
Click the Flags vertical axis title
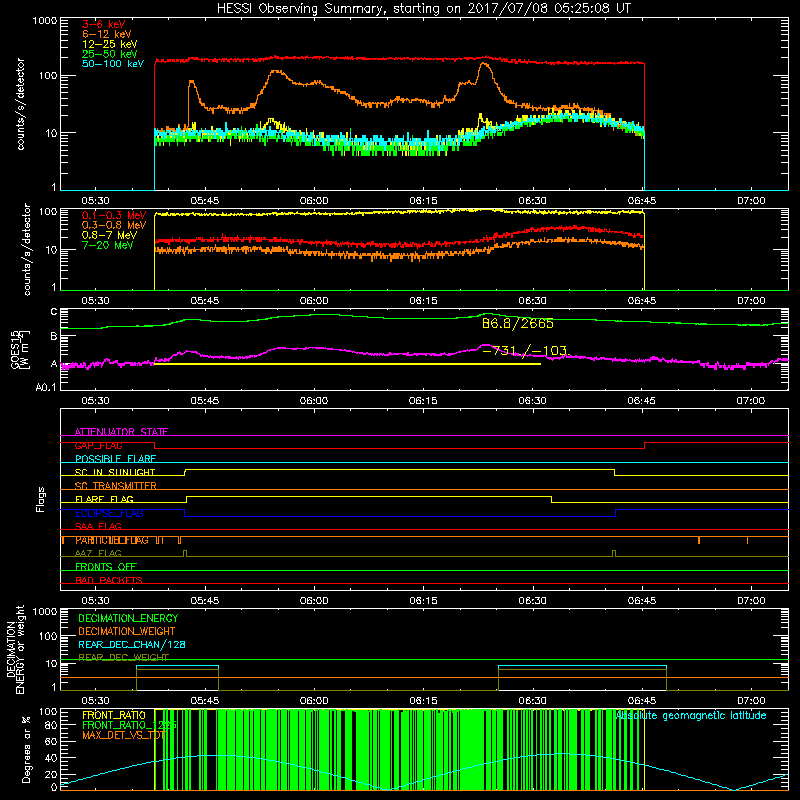(41, 499)
